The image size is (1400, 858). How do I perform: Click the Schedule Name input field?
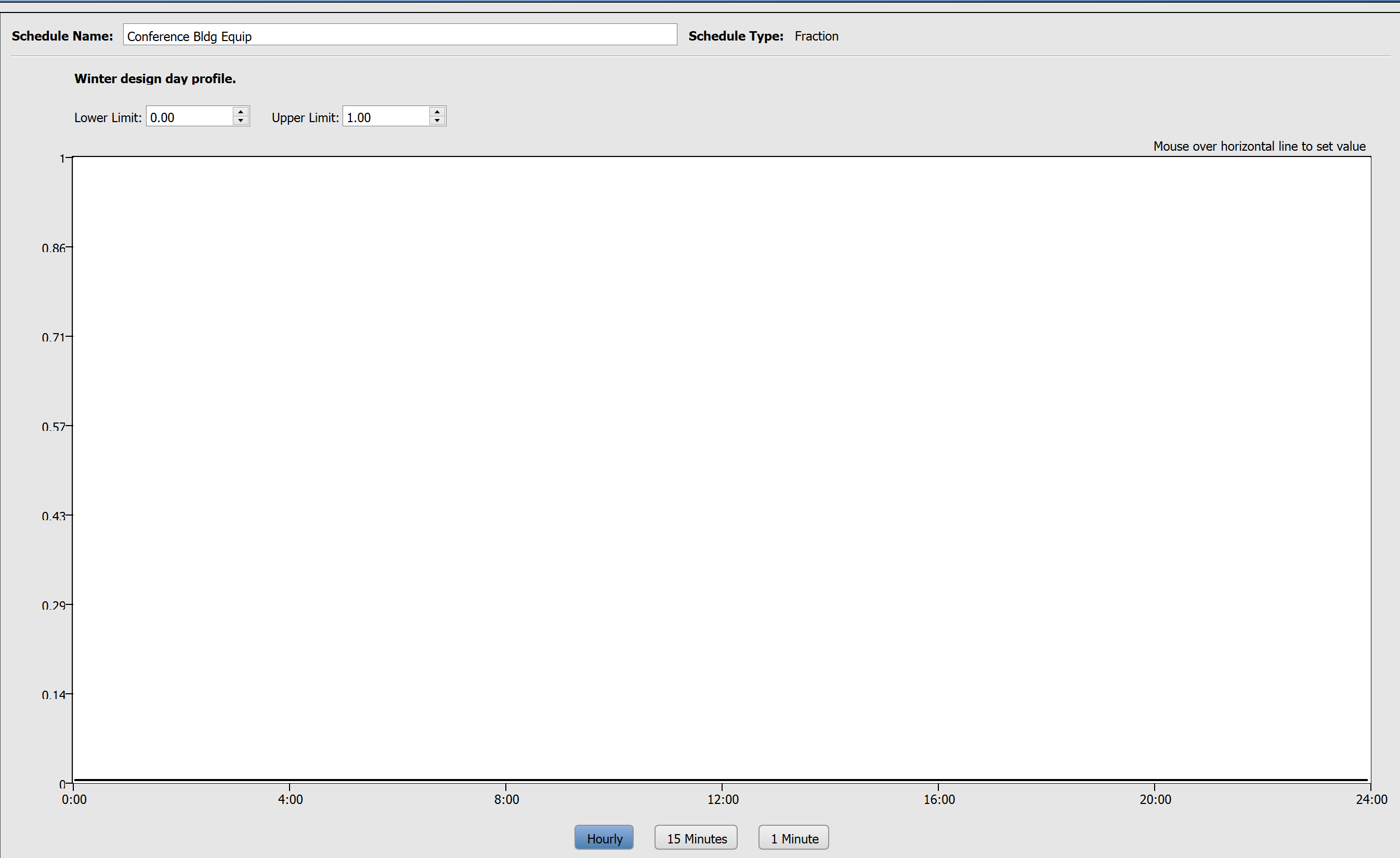click(399, 35)
